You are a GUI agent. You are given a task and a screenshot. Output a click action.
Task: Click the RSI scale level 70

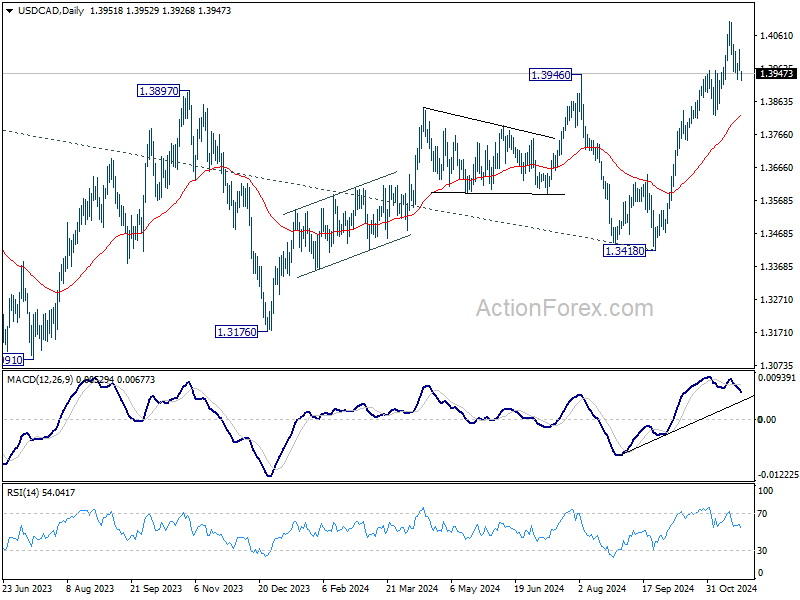pyautogui.click(x=762, y=514)
